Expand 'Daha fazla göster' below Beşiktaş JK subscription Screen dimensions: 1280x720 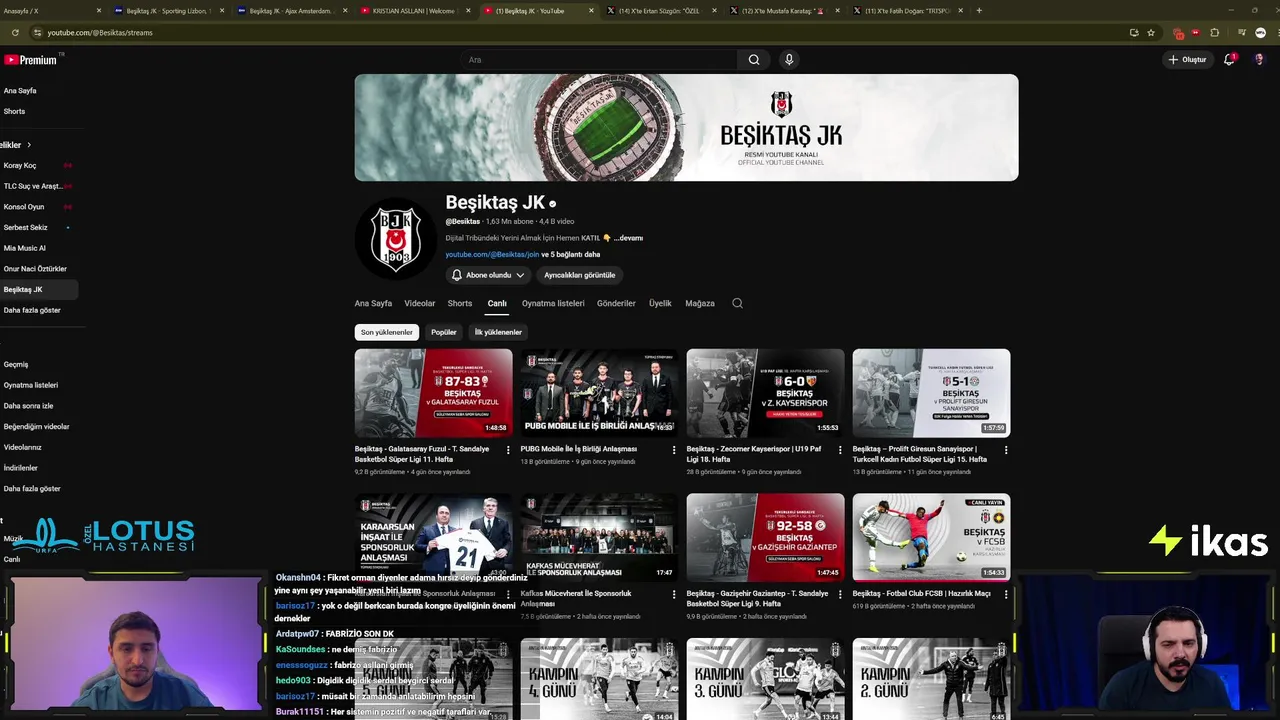(32, 310)
